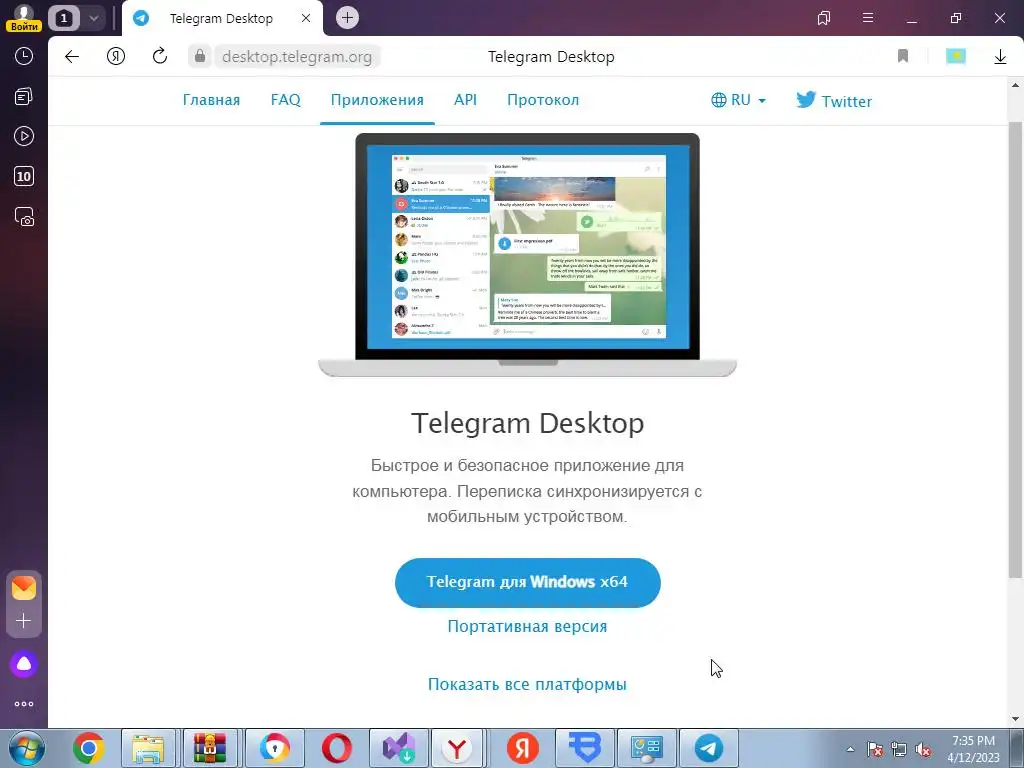Open the Главная navigation link
This screenshot has width=1024, height=768.
click(x=211, y=100)
